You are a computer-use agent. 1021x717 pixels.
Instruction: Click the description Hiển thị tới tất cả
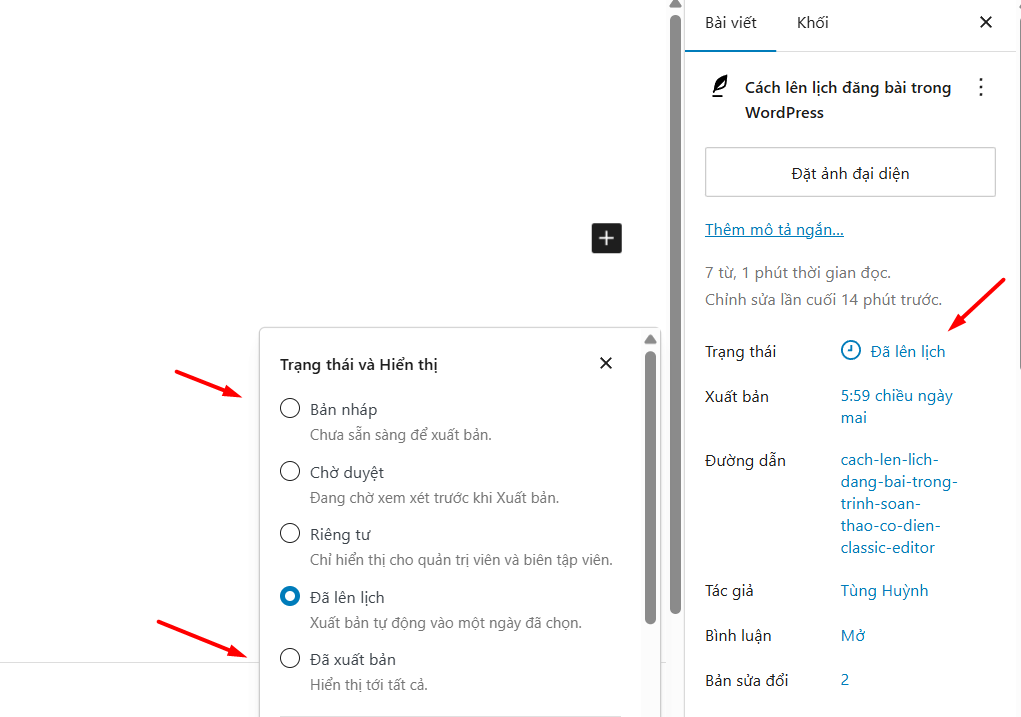point(369,685)
